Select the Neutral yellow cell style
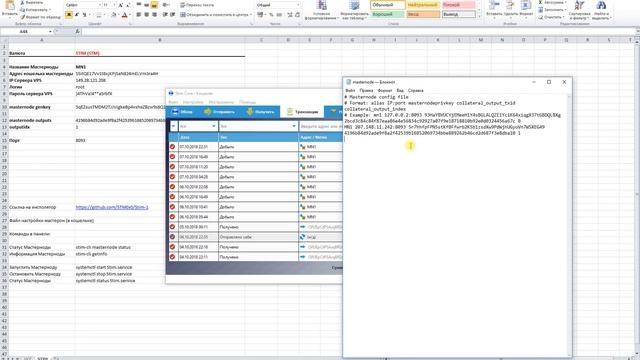The width and height of the screenshot is (640, 360). [423, 5]
